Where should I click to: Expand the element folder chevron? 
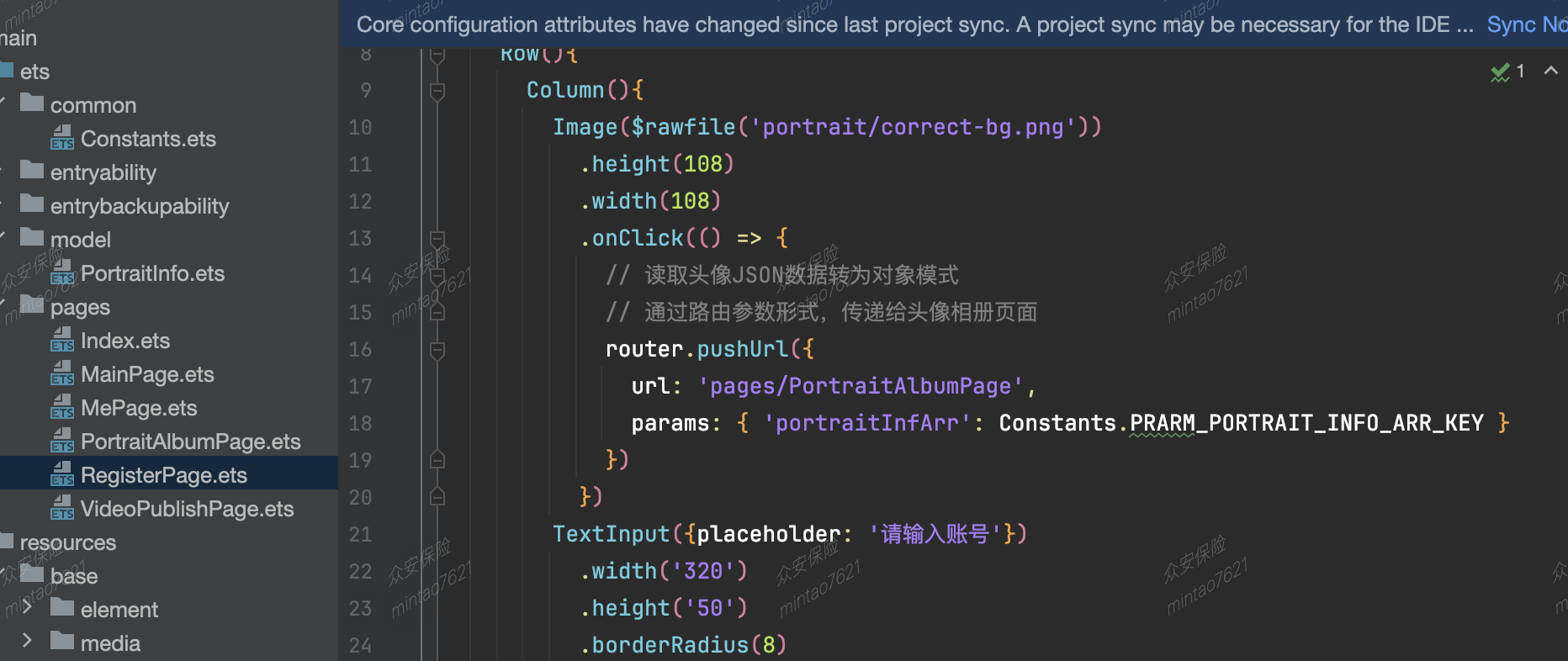click(x=27, y=607)
